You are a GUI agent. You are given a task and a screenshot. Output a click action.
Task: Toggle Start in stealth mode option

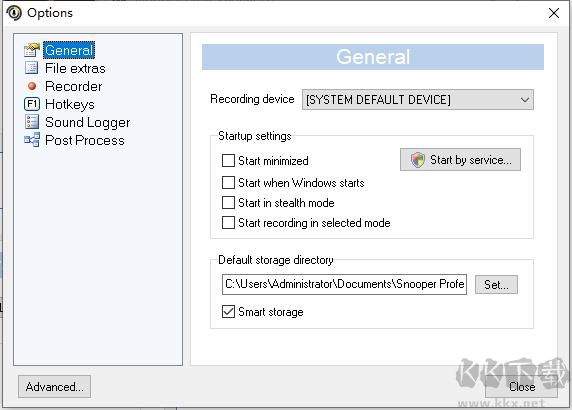click(228, 202)
